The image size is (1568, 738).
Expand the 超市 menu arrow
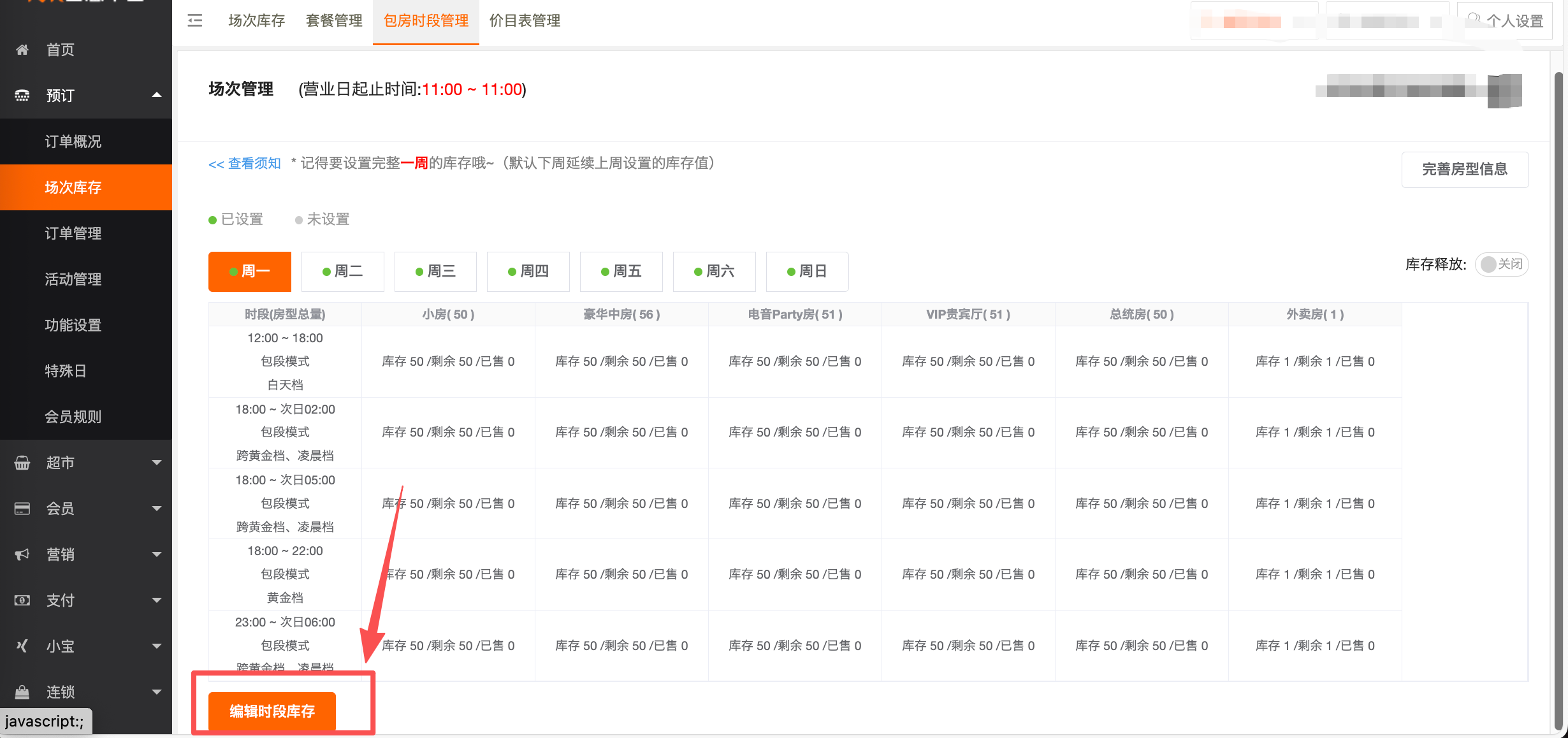[x=157, y=463]
